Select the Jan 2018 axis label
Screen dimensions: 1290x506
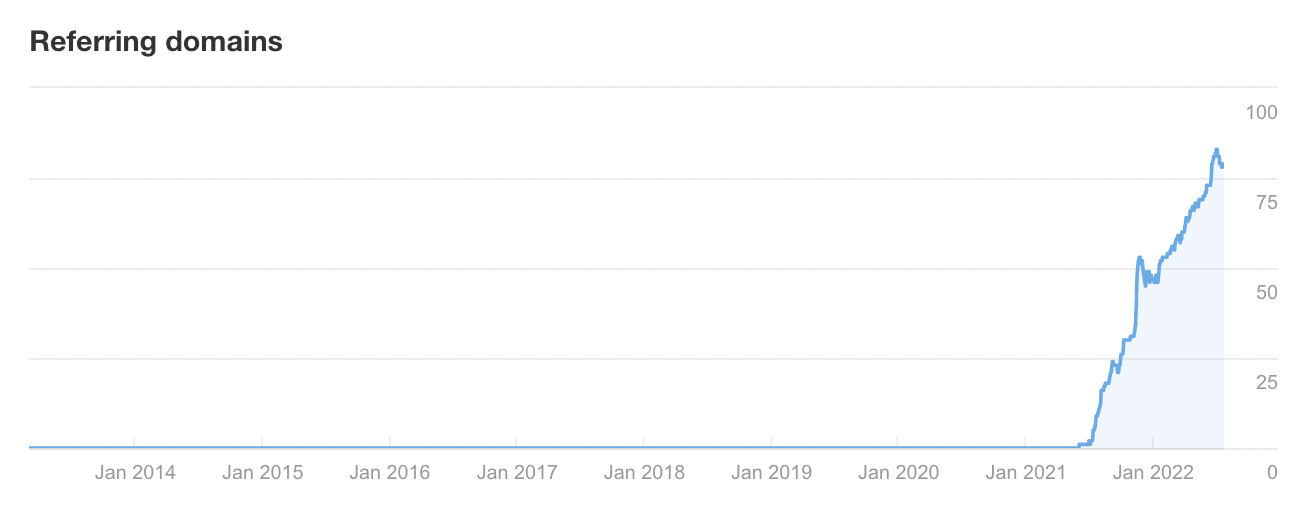click(644, 473)
